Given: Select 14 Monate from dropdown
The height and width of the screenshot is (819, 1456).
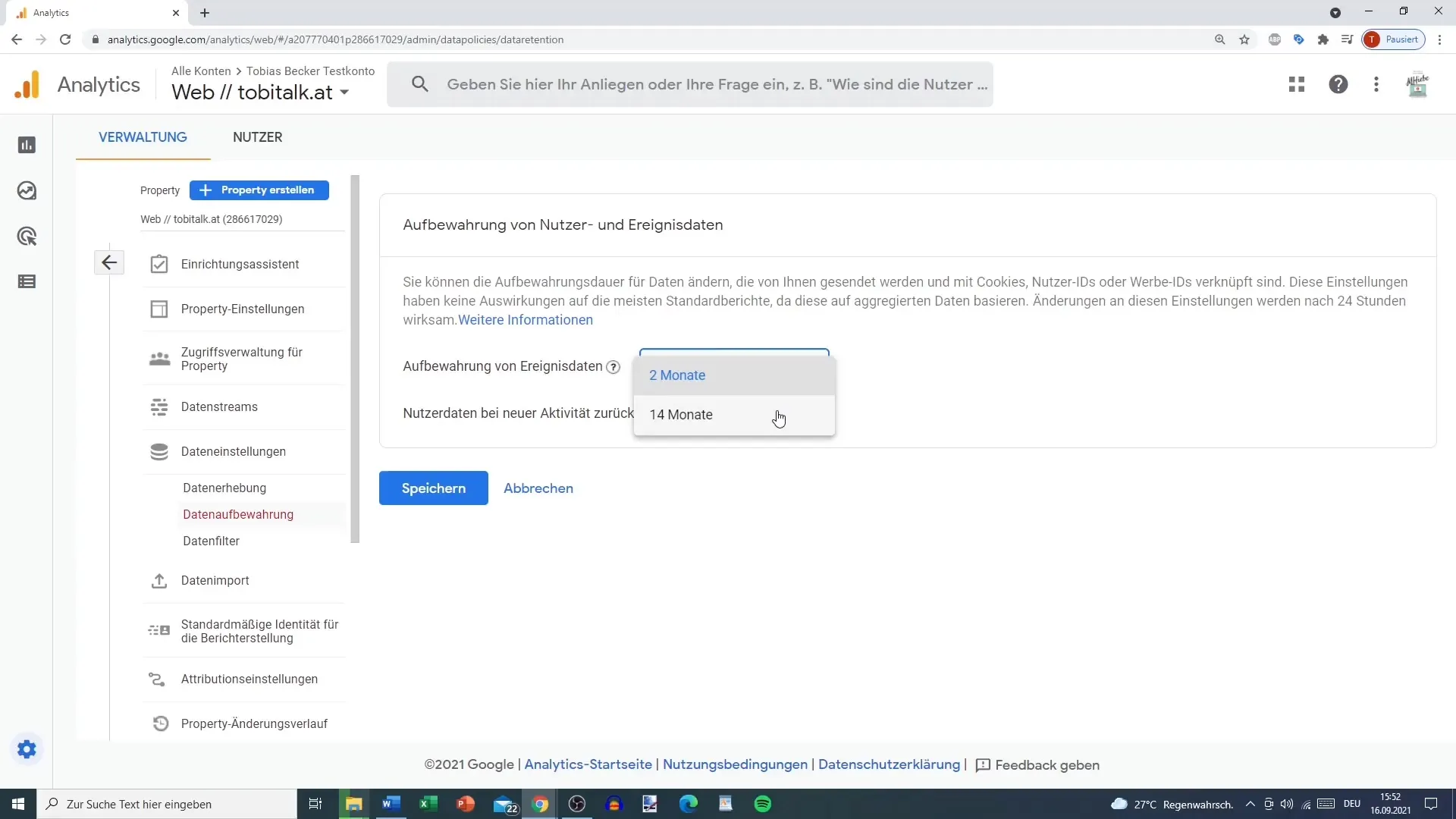Looking at the screenshot, I should click(681, 414).
